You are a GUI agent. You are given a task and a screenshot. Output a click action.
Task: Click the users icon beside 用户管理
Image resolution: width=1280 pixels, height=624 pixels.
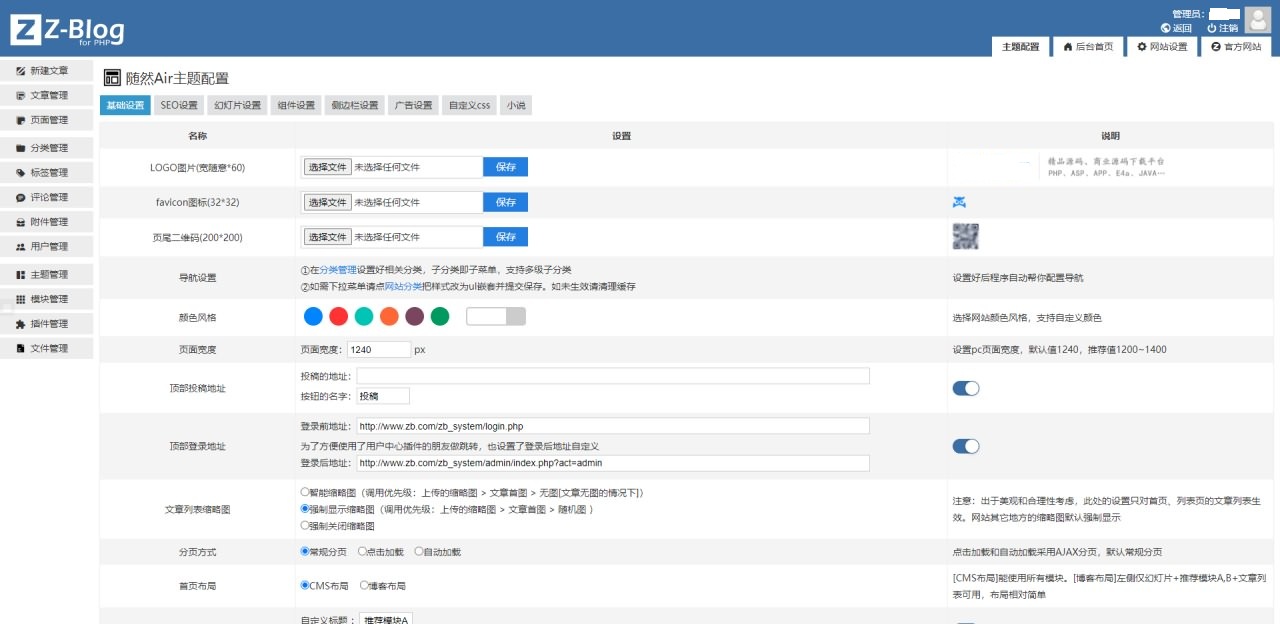(21, 246)
